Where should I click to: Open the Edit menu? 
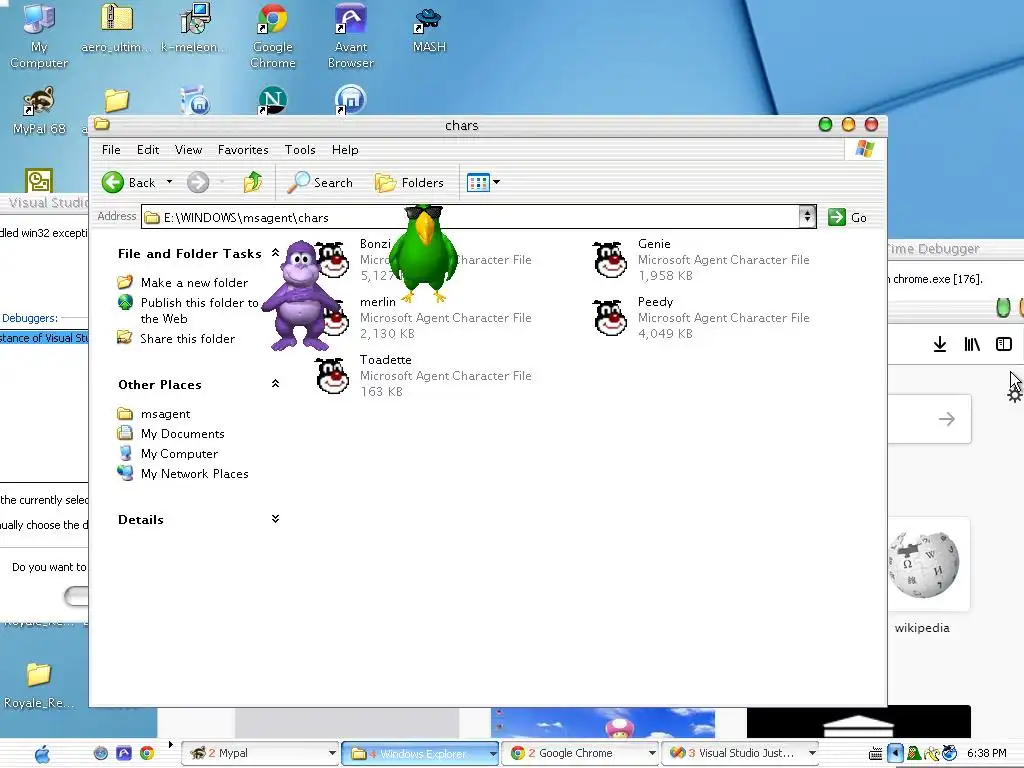coord(148,150)
